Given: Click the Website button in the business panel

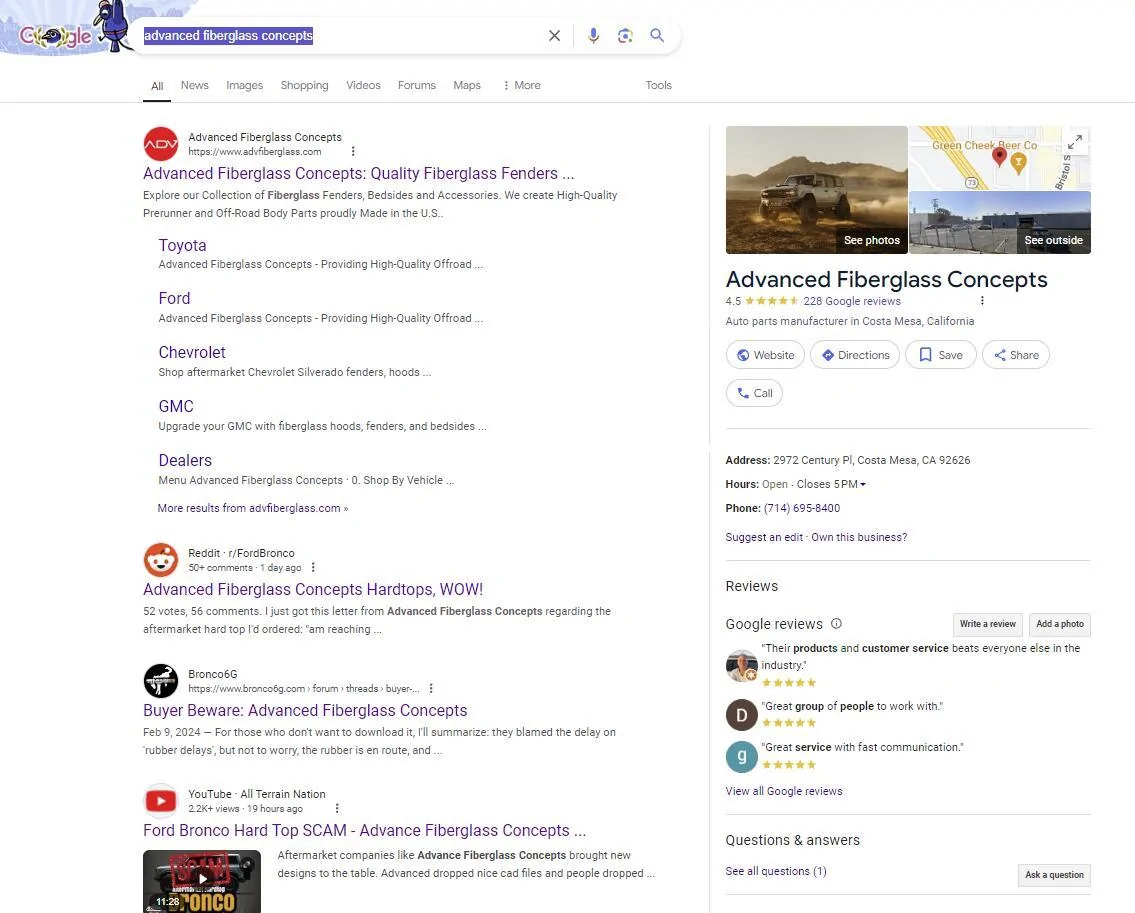Looking at the screenshot, I should coord(765,355).
